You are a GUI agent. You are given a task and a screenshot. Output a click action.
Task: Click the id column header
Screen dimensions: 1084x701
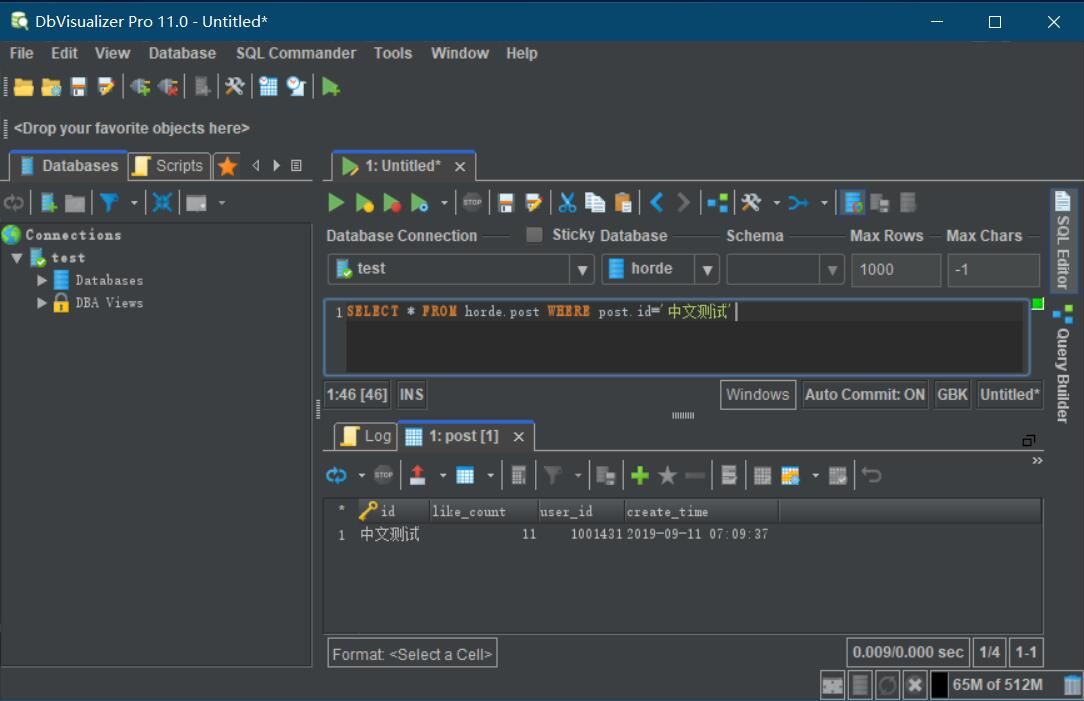[393, 511]
